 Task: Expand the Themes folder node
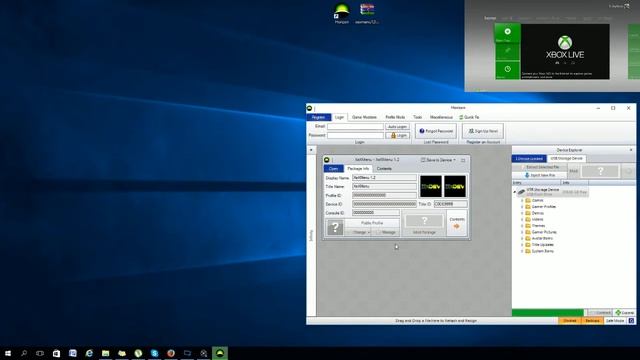[x=522, y=226]
